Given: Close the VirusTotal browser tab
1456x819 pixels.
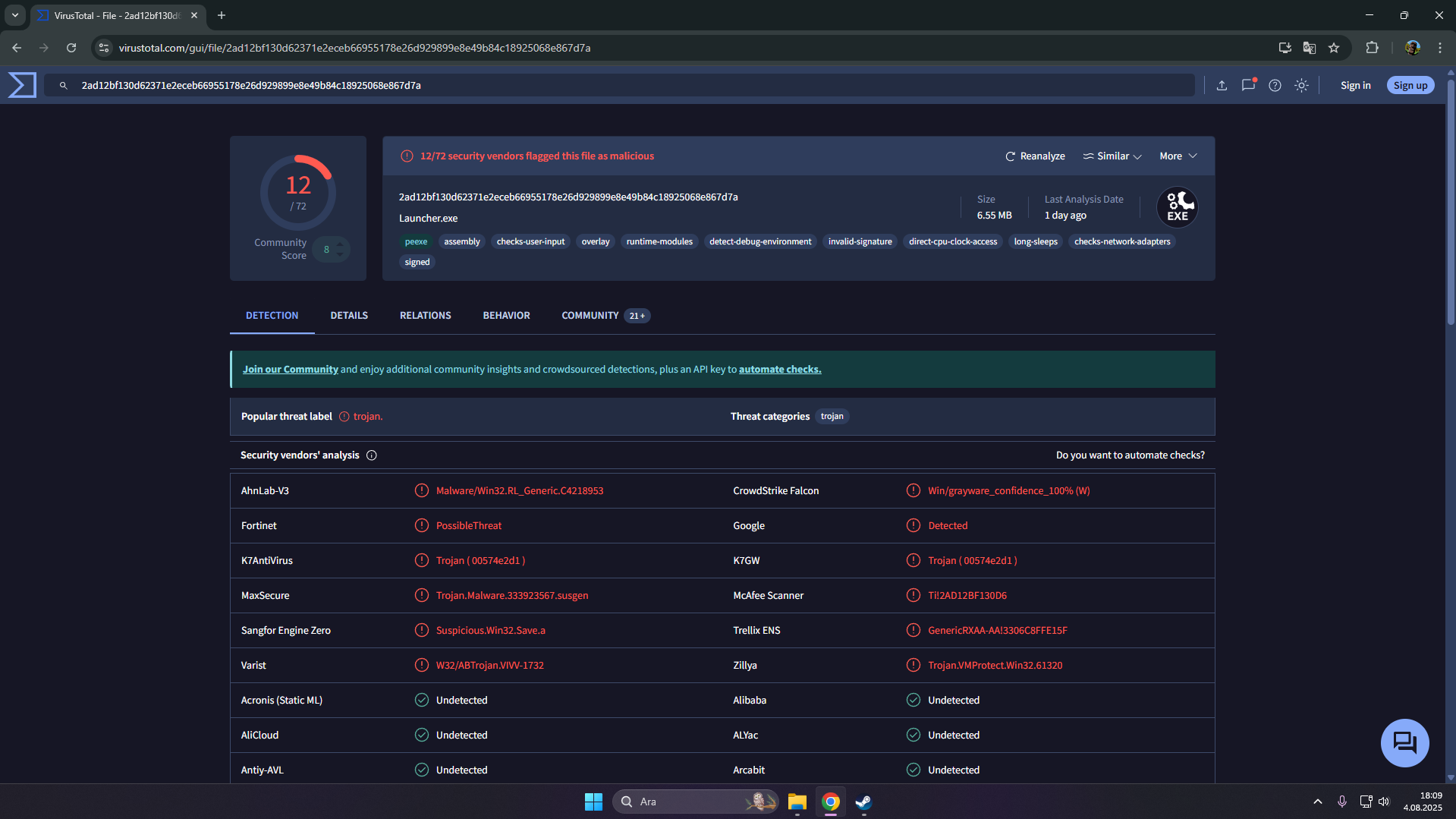Looking at the screenshot, I should 194,15.
